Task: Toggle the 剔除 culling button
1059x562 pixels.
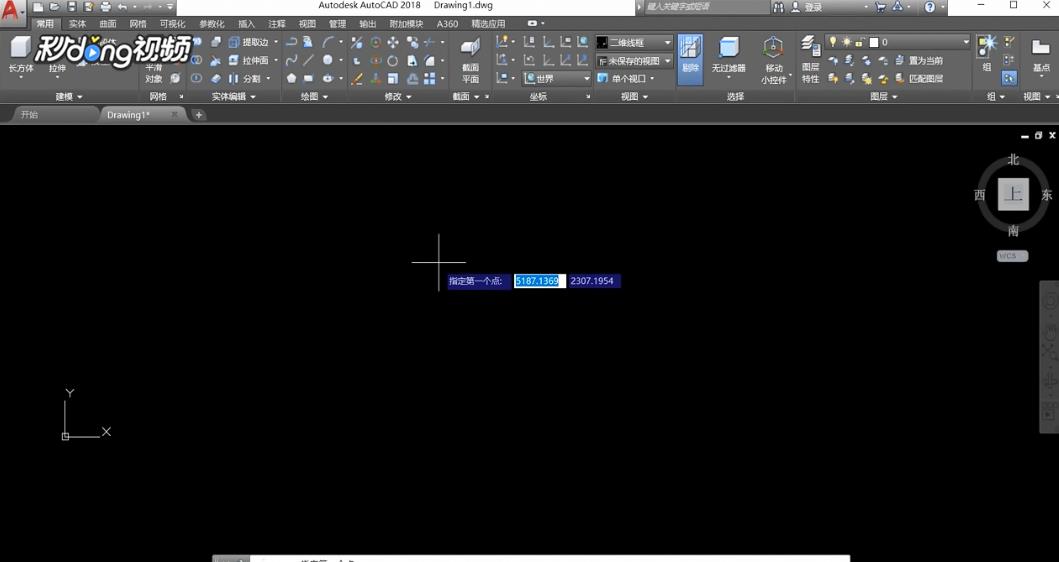Action: 690,59
